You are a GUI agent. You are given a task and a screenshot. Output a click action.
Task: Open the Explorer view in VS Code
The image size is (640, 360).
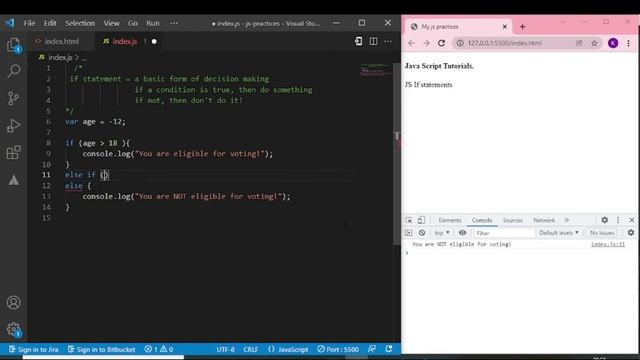click(13, 45)
